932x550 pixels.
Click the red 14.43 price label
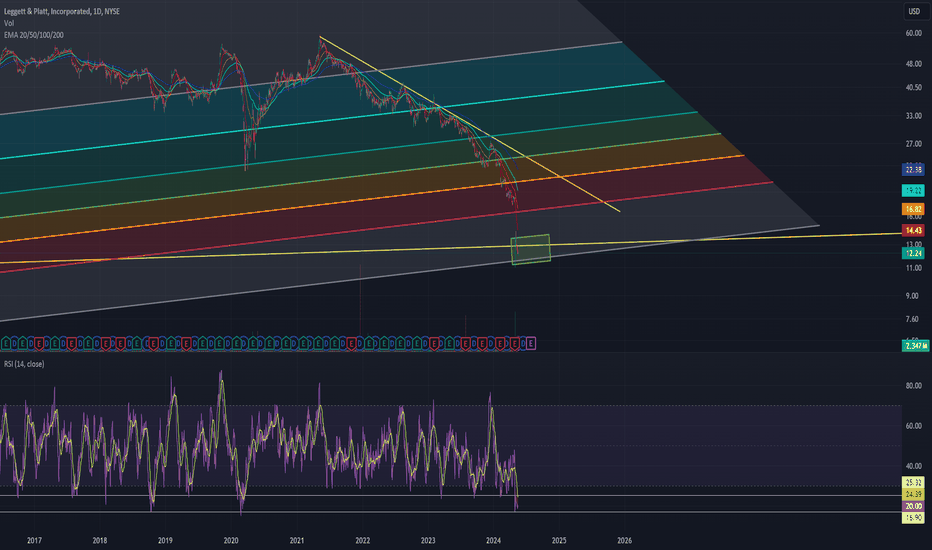coord(913,230)
